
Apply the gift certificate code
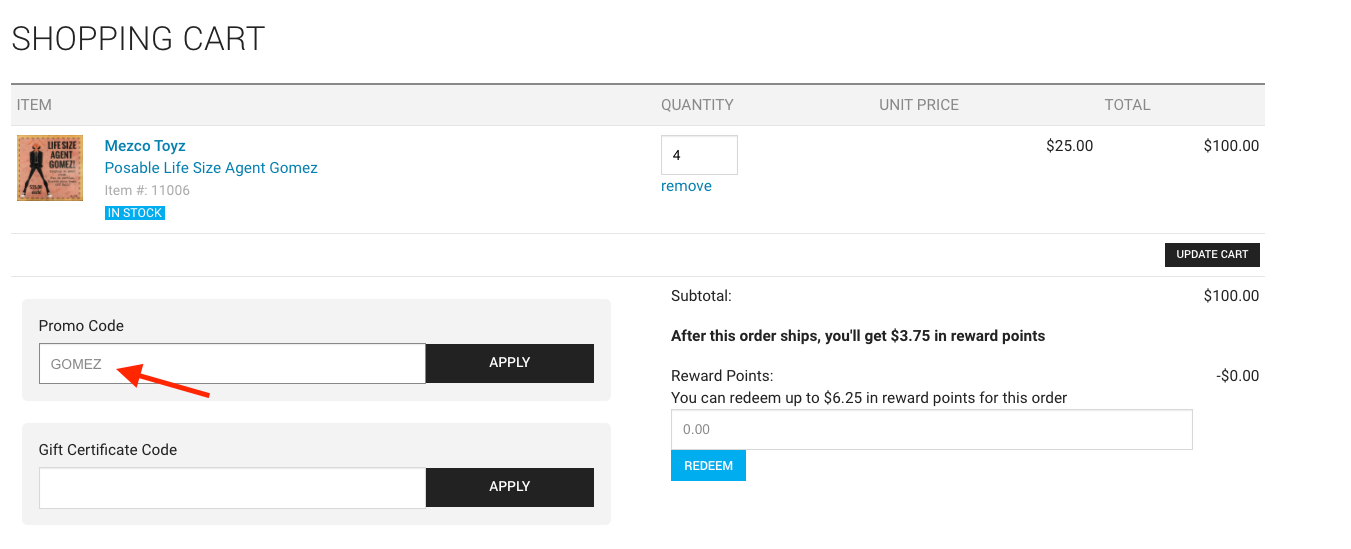[510, 487]
